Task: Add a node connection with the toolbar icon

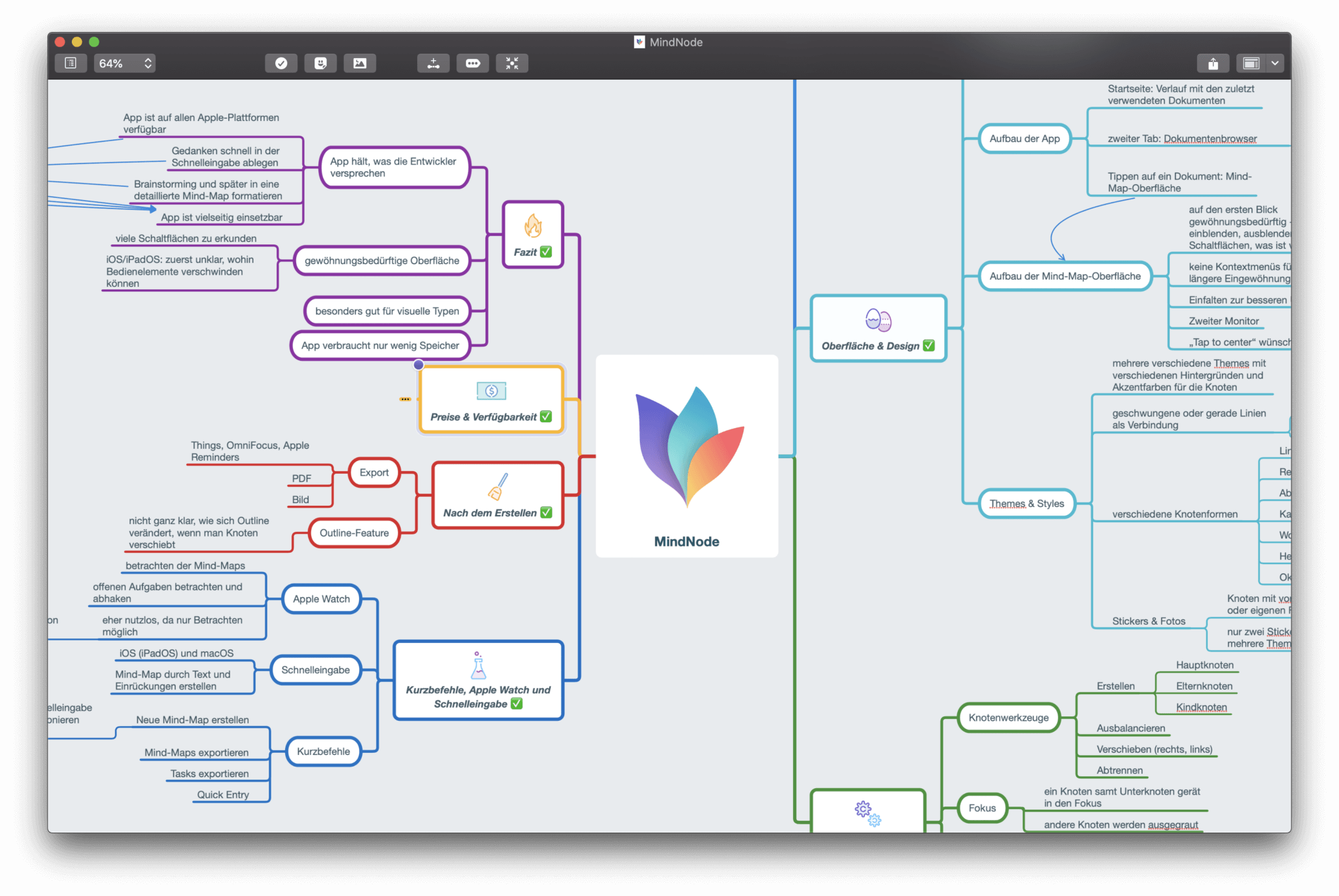Action: pos(433,63)
